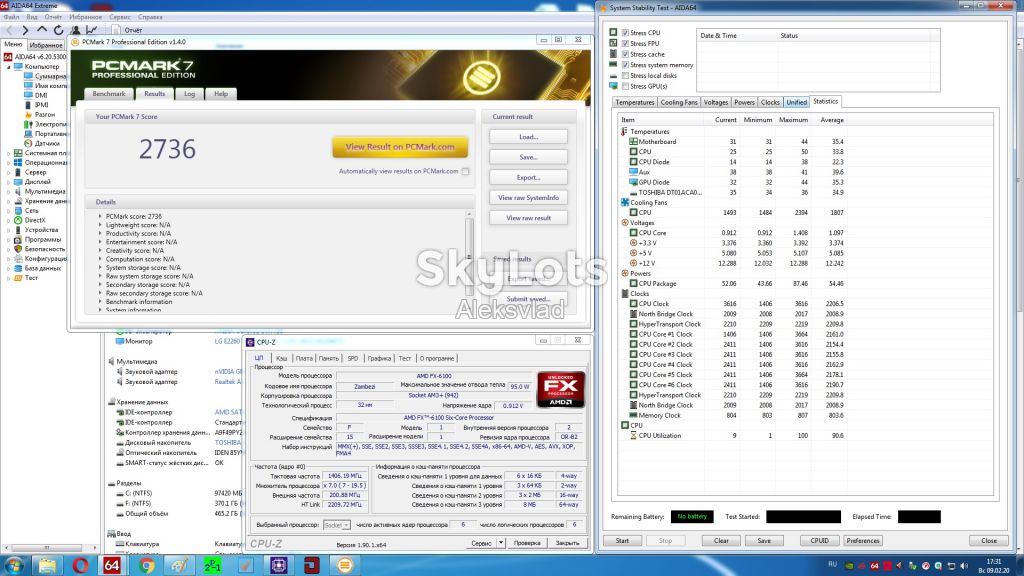Expand the Сервер tree node
The width and height of the screenshot is (1024, 576).
point(8,172)
